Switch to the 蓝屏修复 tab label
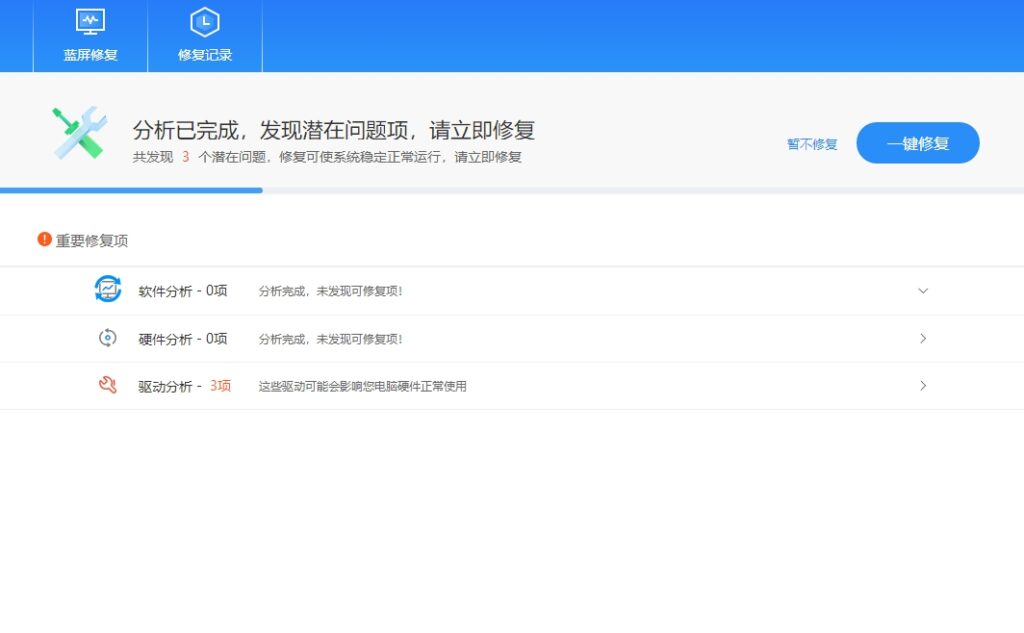This screenshot has height=633, width=1024. [x=90, y=55]
